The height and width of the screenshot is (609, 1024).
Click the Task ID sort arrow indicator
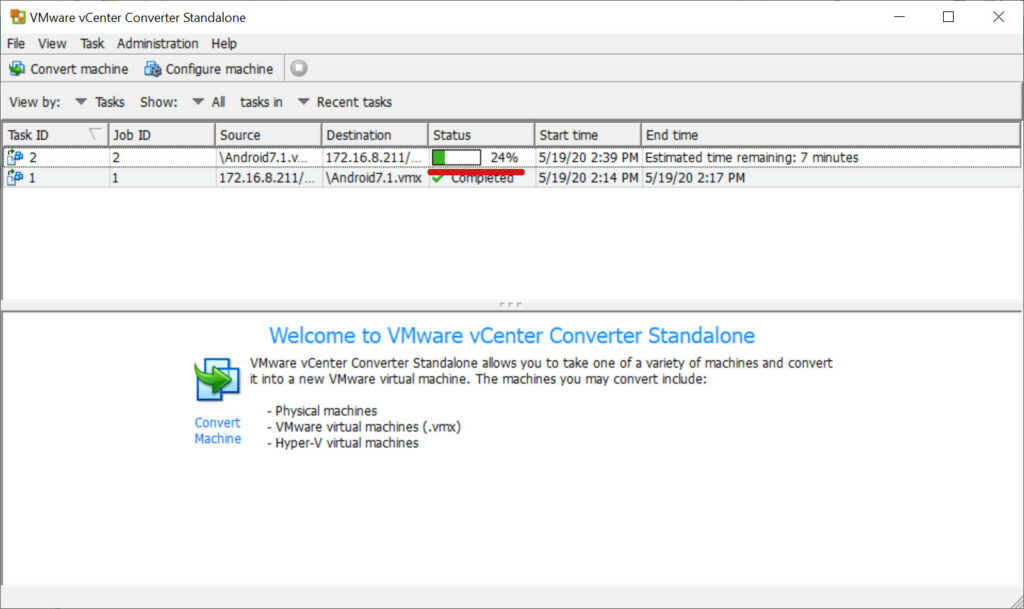pos(95,134)
